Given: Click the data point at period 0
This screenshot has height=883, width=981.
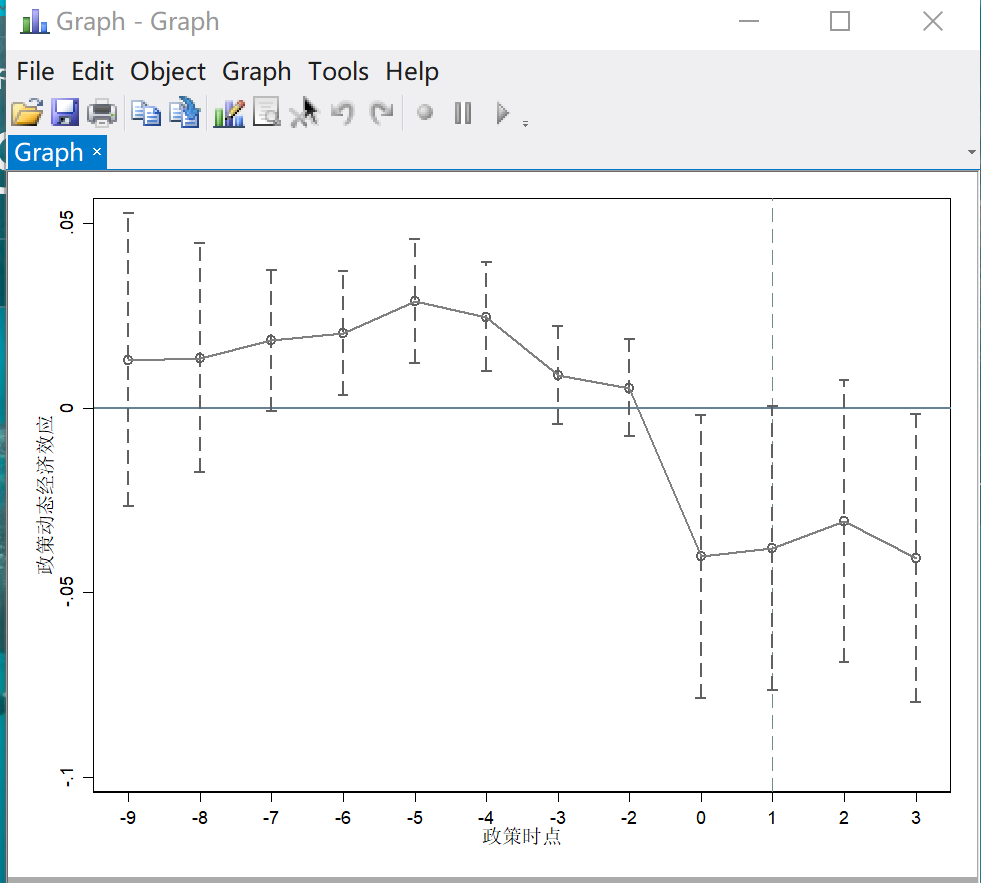Looking at the screenshot, I should pos(701,556).
